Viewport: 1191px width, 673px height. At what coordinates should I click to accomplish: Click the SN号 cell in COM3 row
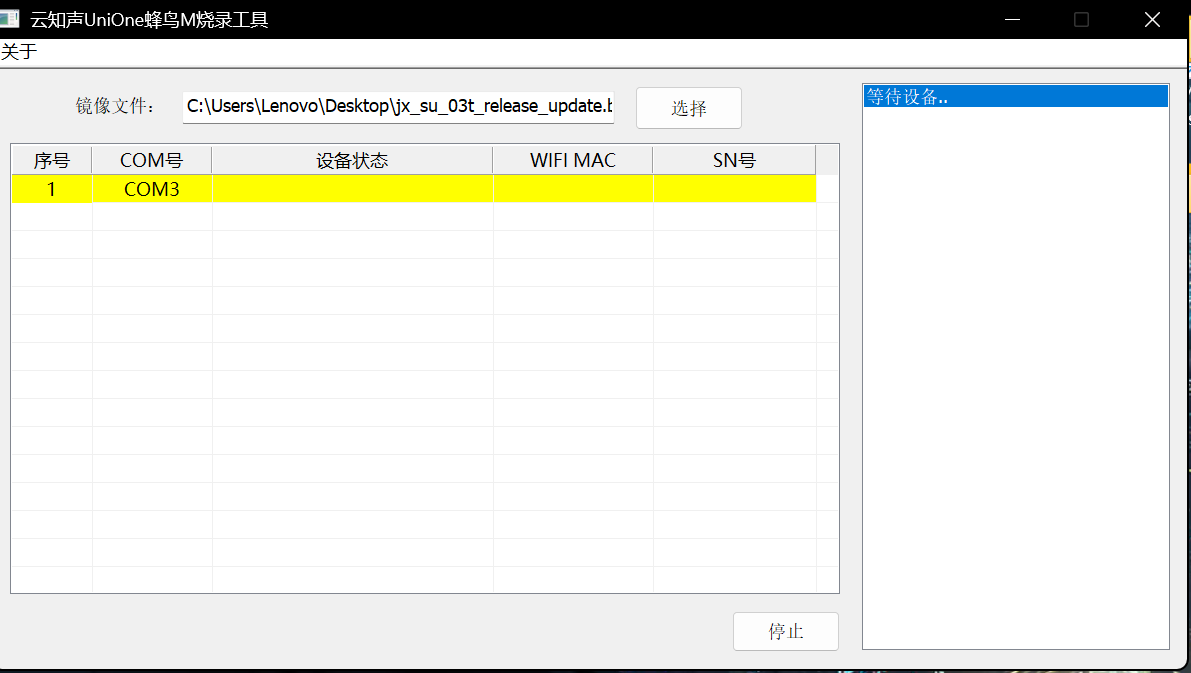[734, 189]
